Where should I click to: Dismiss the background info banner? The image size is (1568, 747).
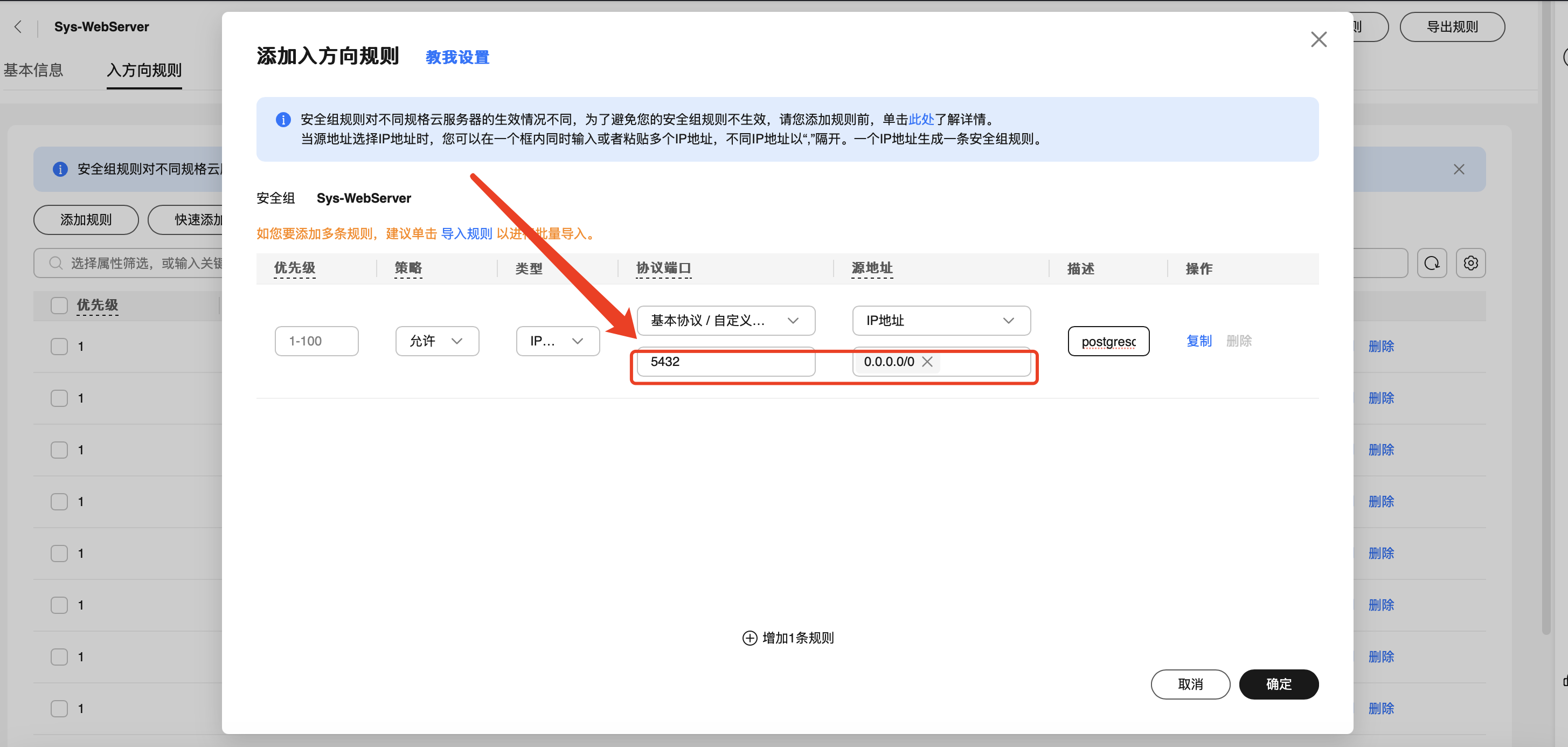pyautogui.click(x=1459, y=169)
